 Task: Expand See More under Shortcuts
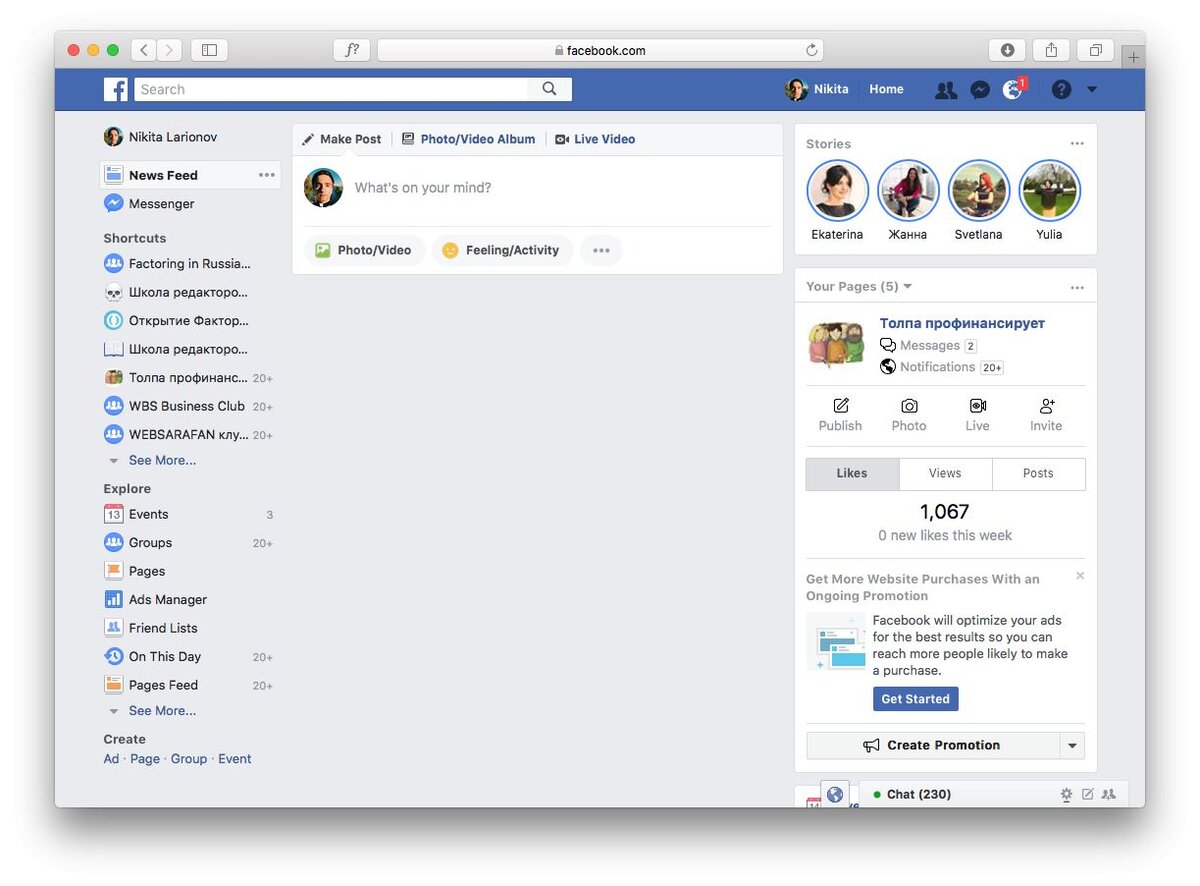(162, 460)
